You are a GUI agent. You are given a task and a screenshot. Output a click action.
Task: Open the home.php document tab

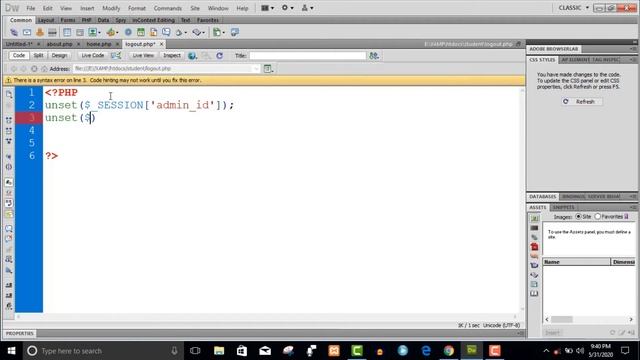[x=99, y=44]
